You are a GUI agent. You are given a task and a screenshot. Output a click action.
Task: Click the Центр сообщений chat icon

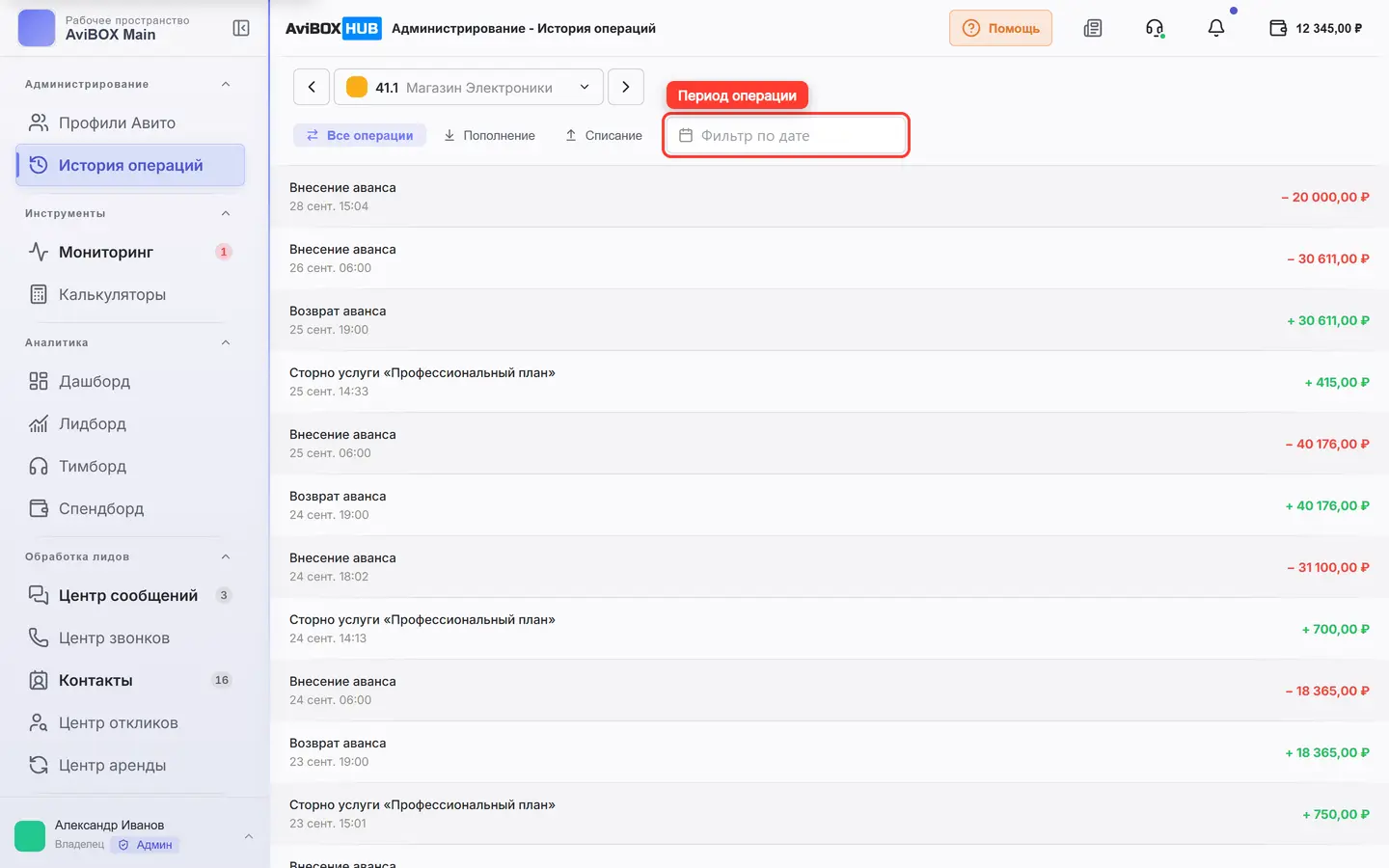pos(39,595)
